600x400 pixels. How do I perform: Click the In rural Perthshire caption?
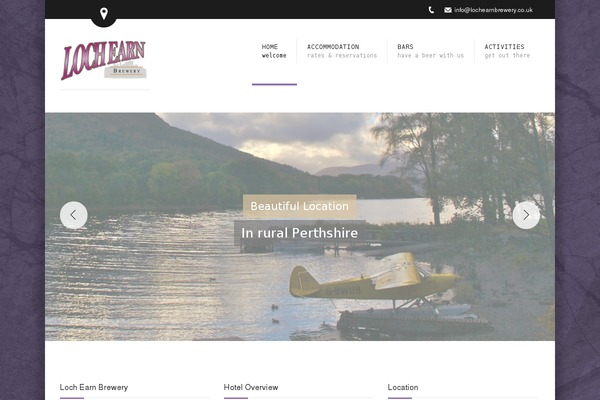click(300, 233)
